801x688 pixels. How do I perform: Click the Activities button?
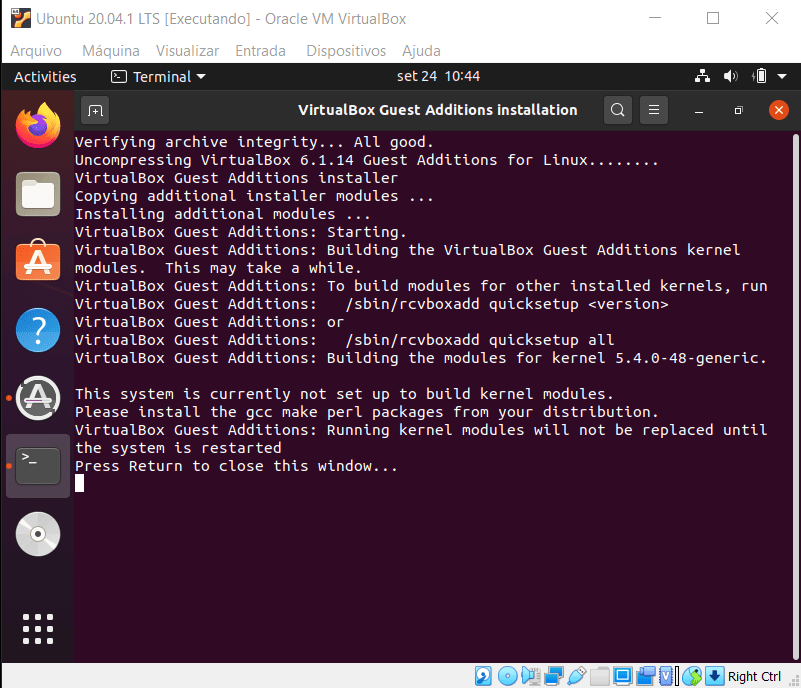(45, 76)
